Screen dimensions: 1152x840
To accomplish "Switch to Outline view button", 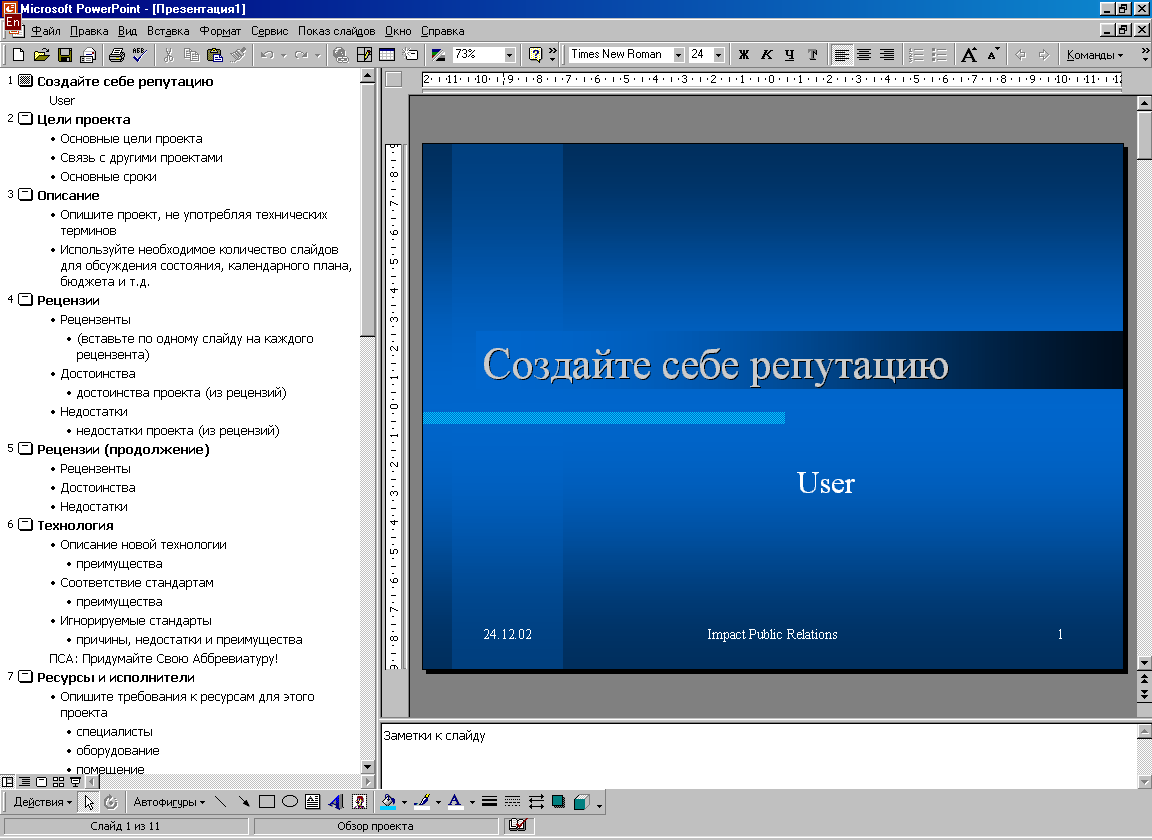I will (24, 782).
